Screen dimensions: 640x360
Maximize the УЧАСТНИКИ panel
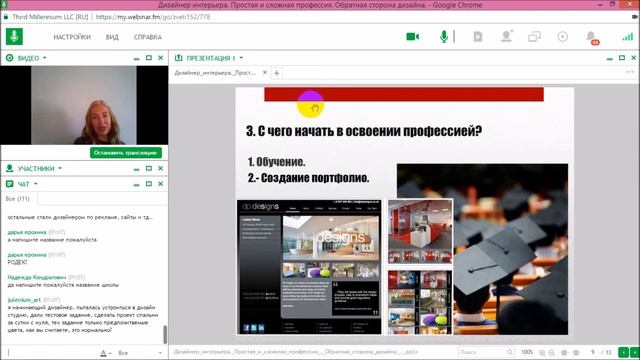(x=149, y=168)
